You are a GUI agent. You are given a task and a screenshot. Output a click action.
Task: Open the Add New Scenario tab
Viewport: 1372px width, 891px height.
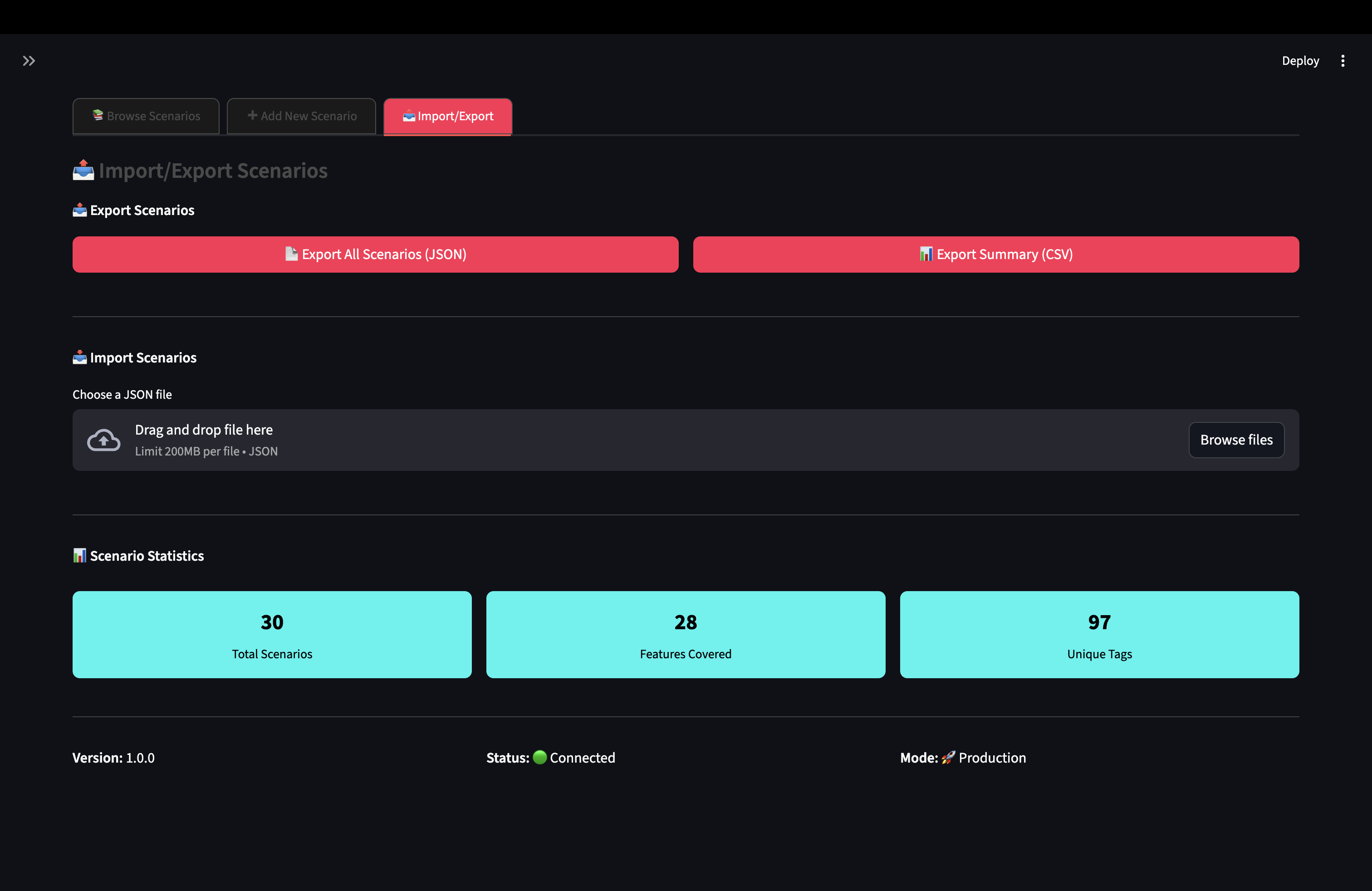[x=302, y=116]
